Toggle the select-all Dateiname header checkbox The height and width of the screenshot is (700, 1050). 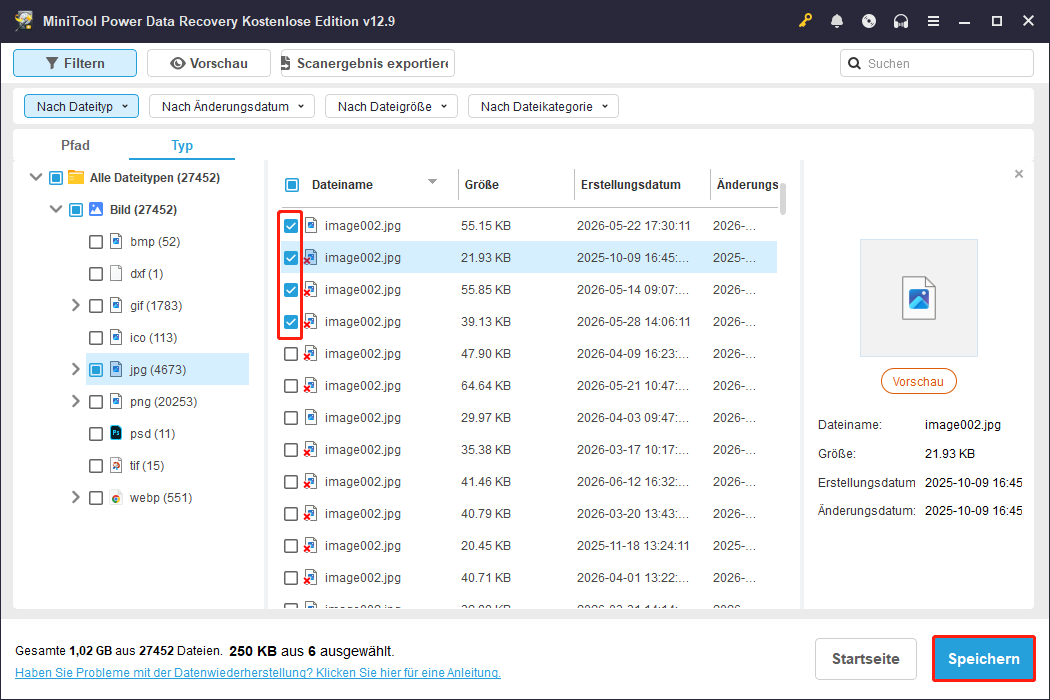click(x=292, y=185)
